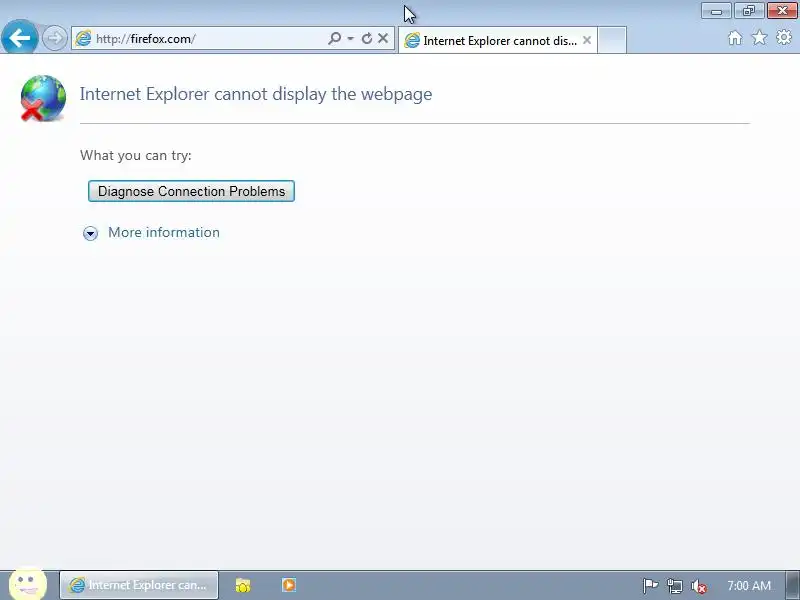Screen dimensions: 800x600
Task: Select the 'Internet Explorer cannot dis...' tab
Action: point(497,40)
